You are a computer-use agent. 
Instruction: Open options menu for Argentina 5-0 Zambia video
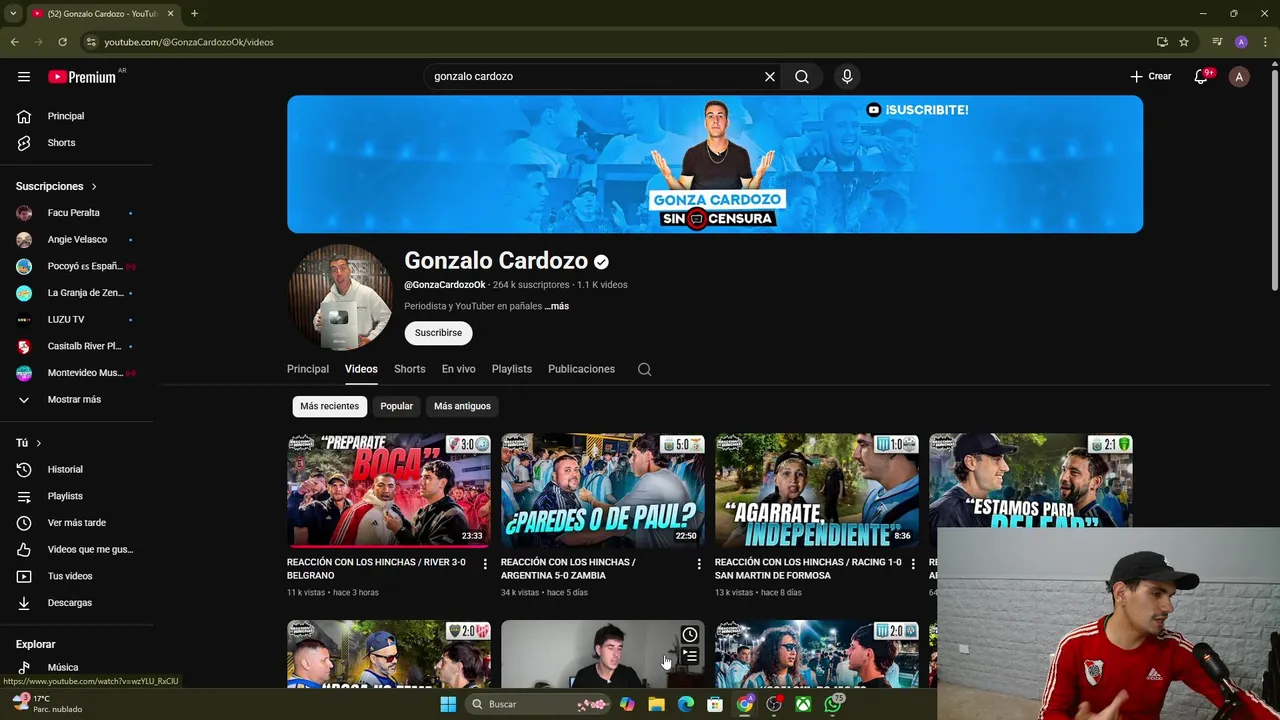click(x=699, y=564)
